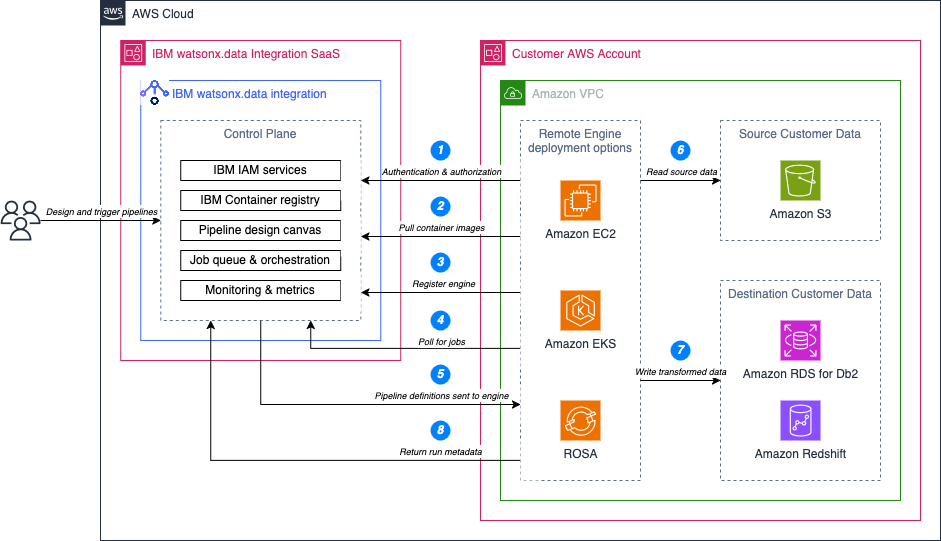The width and height of the screenshot is (941, 541).
Task: Click the Amazon VPC label
Action: [568, 94]
